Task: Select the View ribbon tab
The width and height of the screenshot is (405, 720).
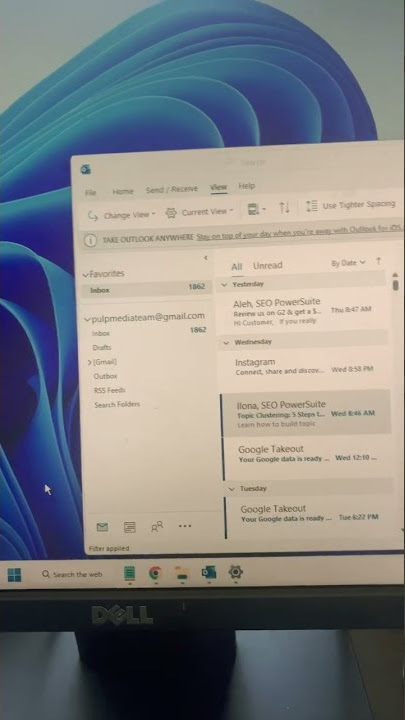Action: 219,187
